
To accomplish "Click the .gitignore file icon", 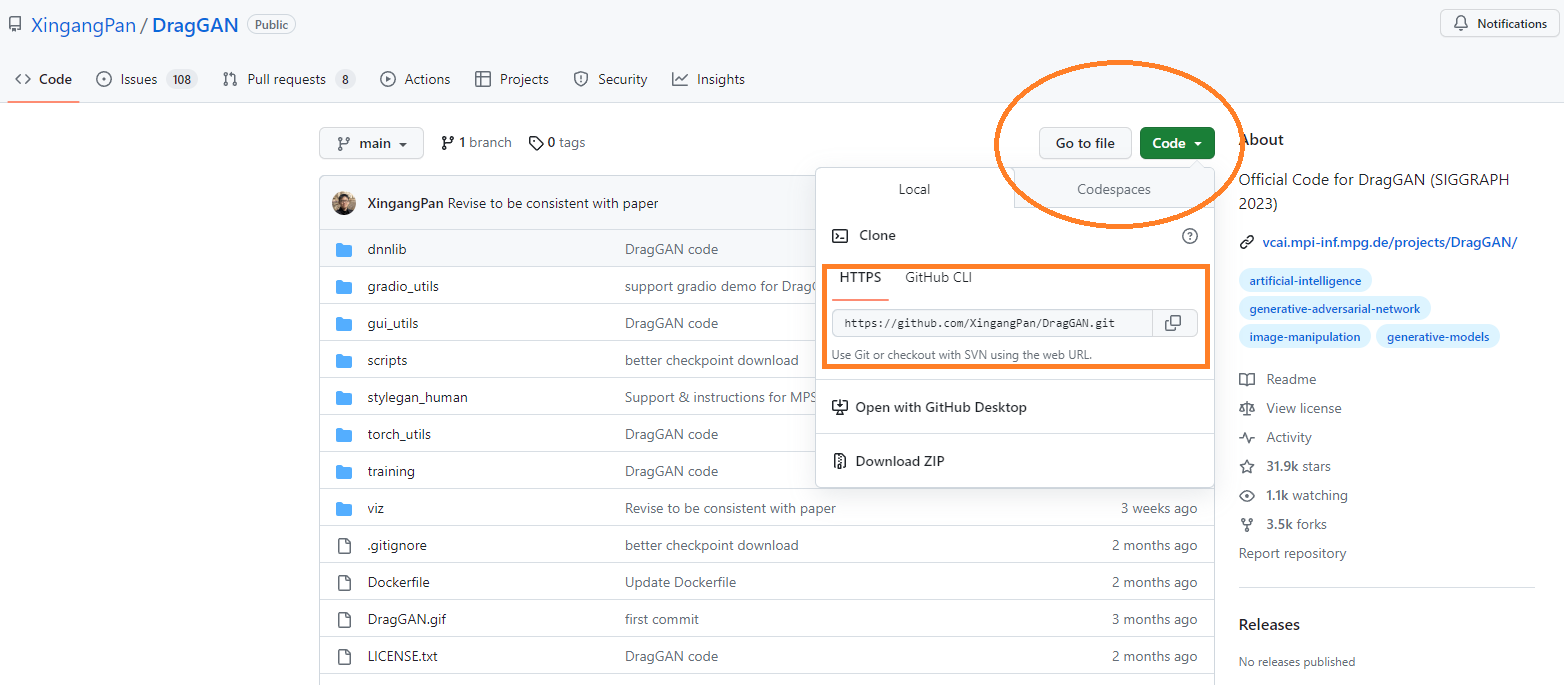I will (x=344, y=545).
